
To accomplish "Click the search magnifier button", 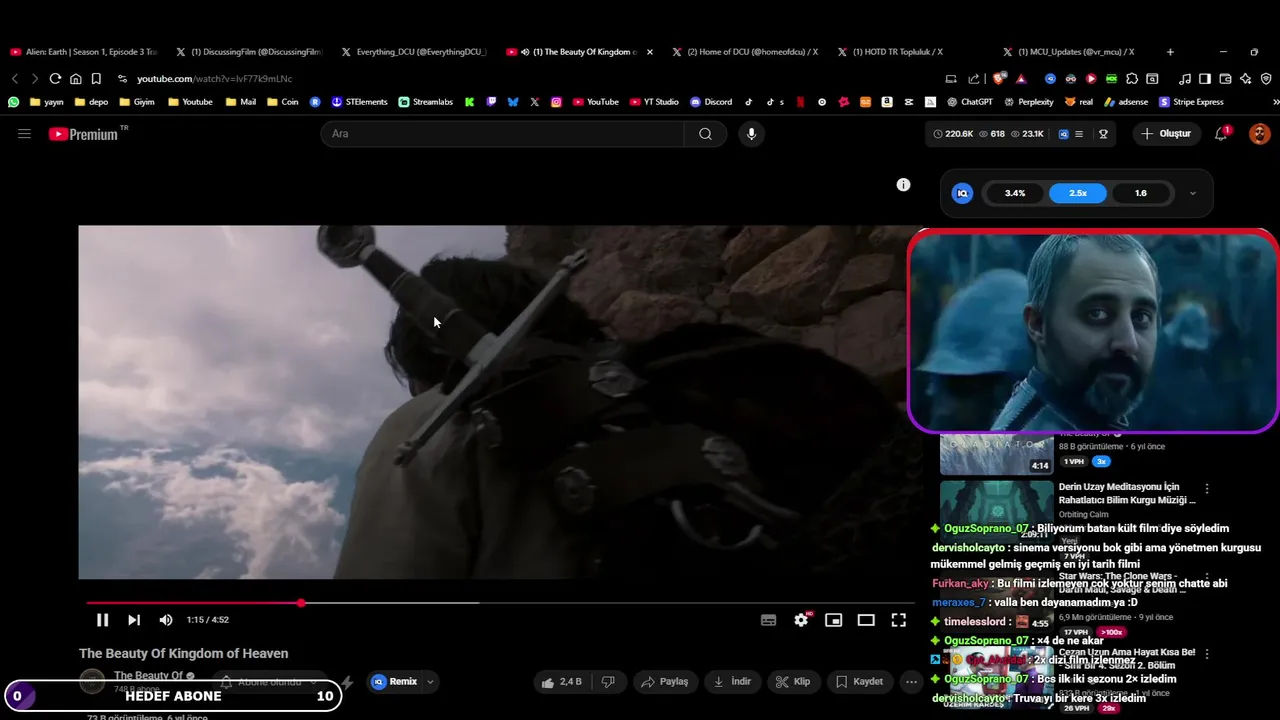I will pos(705,134).
